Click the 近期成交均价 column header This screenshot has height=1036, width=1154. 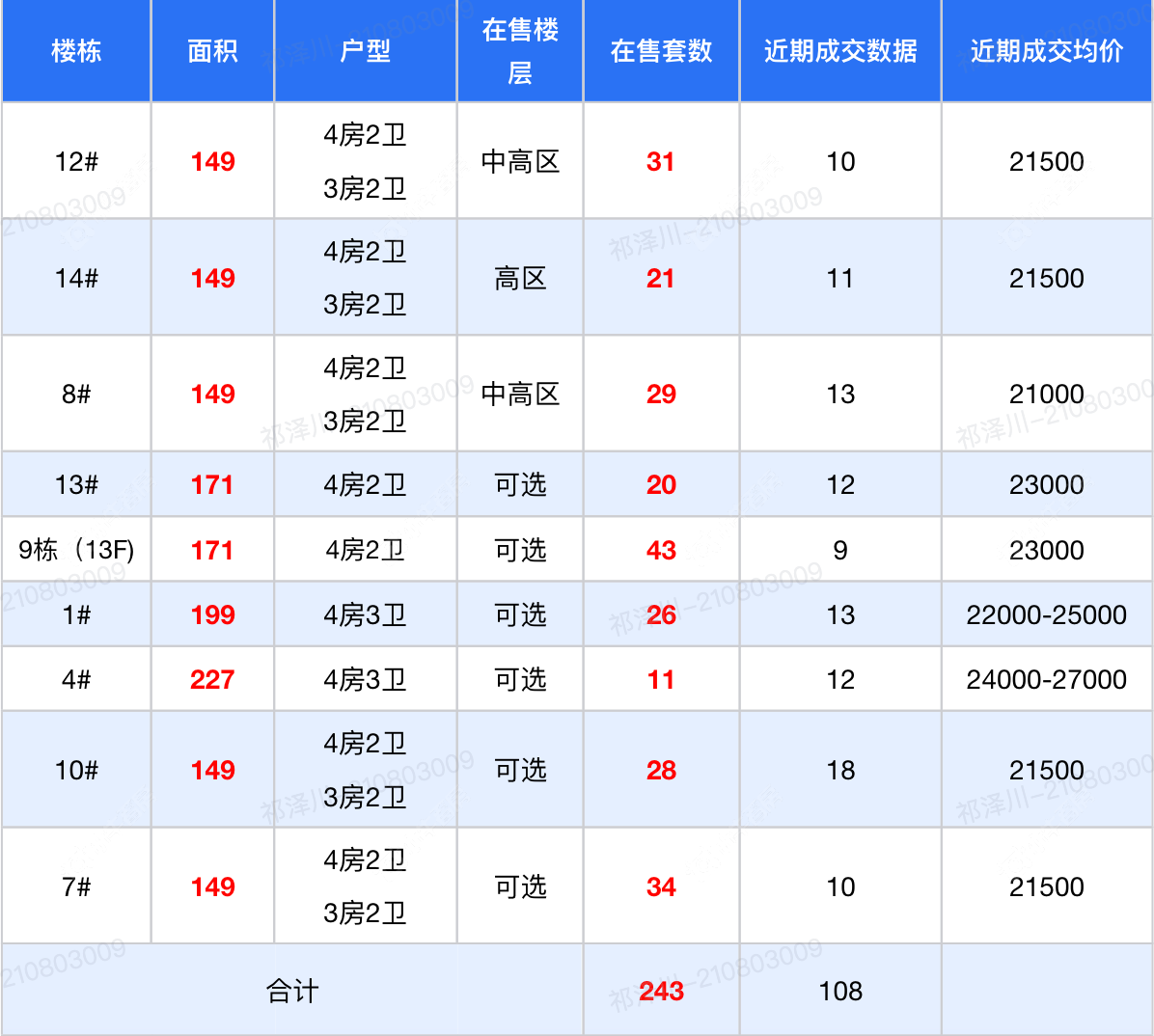[1047, 50]
